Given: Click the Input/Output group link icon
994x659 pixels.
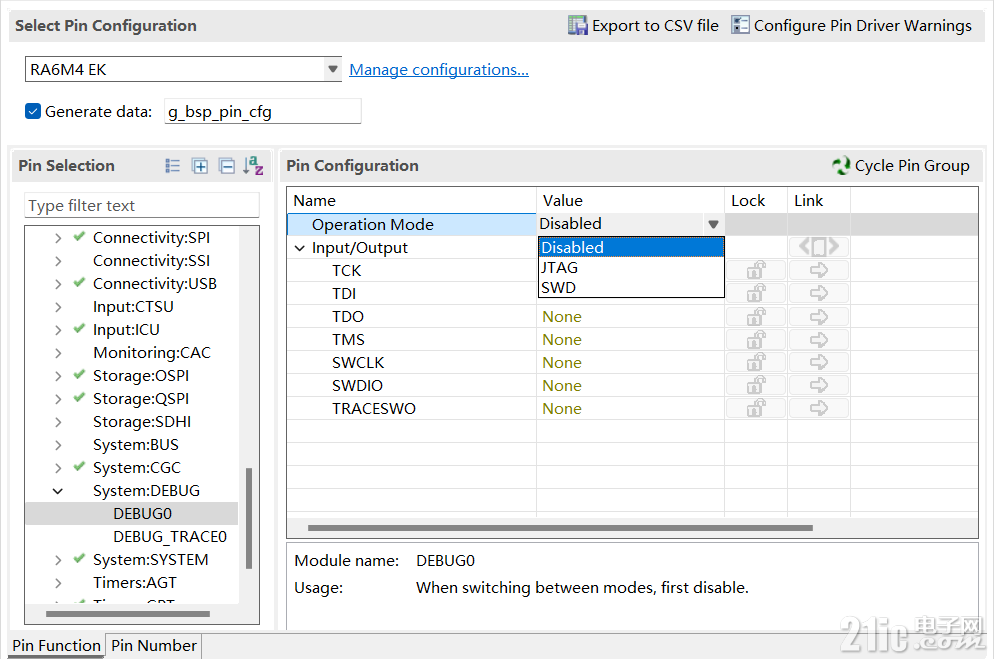Looking at the screenshot, I should click(x=818, y=246).
